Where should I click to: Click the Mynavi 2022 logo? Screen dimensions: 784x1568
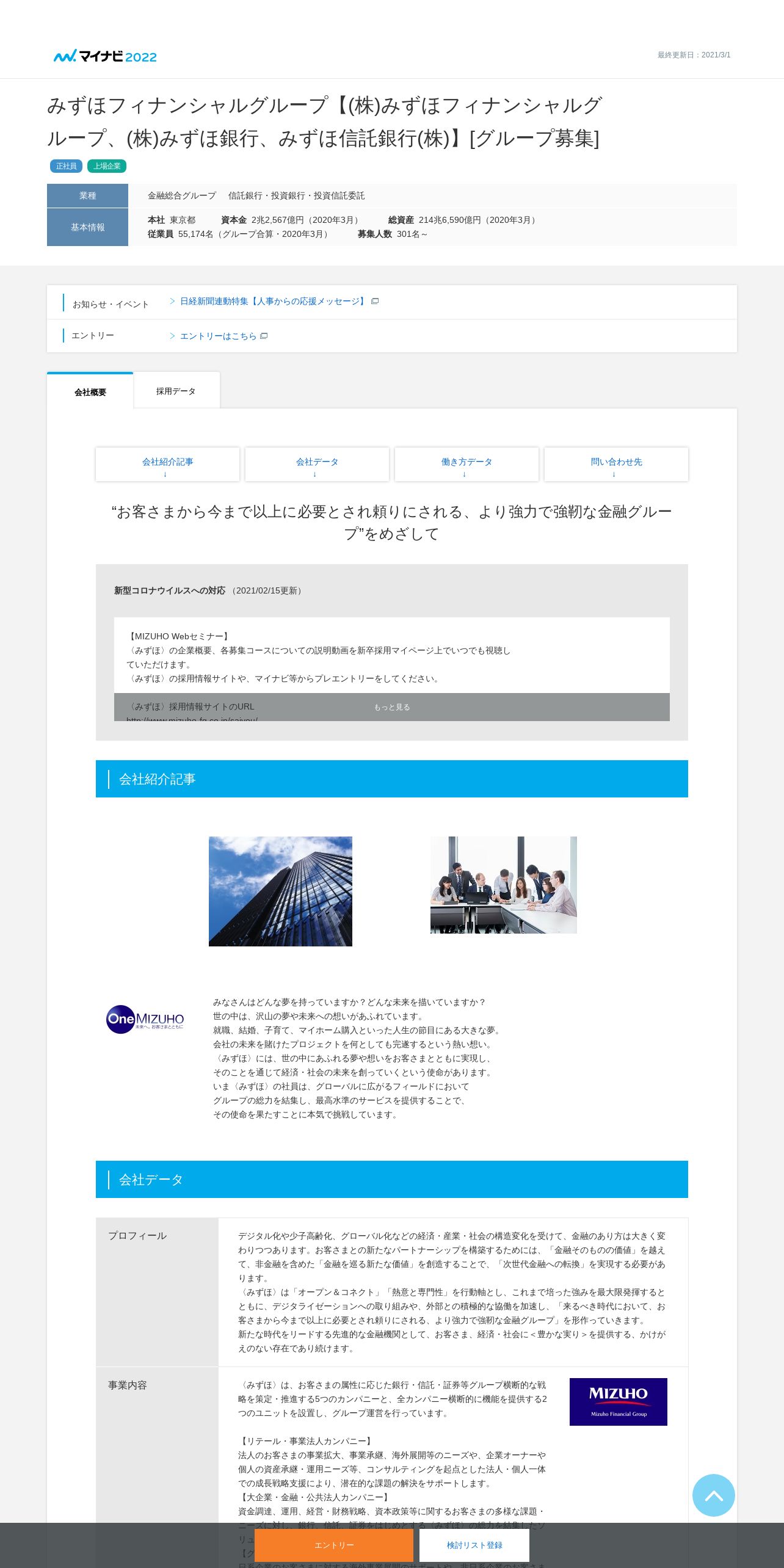pyautogui.click(x=105, y=56)
